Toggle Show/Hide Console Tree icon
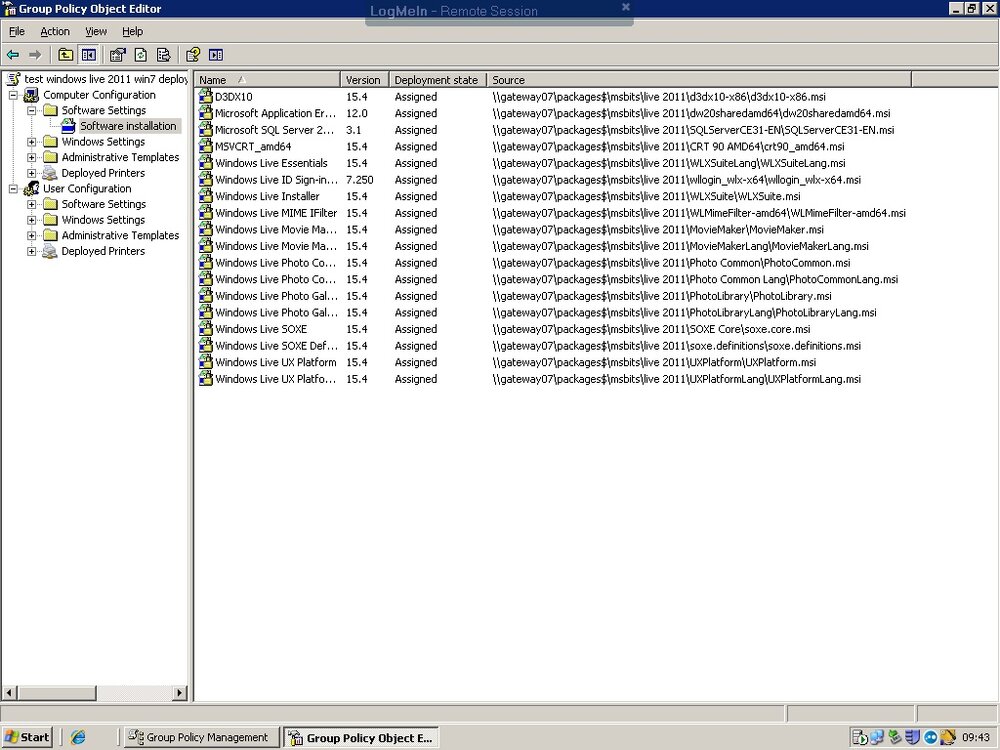 pyautogui.click(x=89, y=55)
